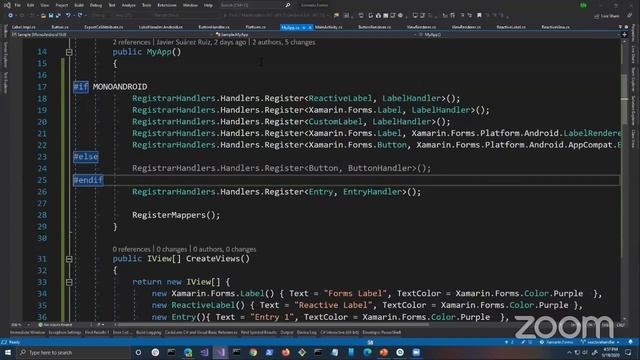This screenshot has height=360, width=640.
Task: Click the Save icon in toolbar
Action: pyautogui.click(x=51, y=16)
